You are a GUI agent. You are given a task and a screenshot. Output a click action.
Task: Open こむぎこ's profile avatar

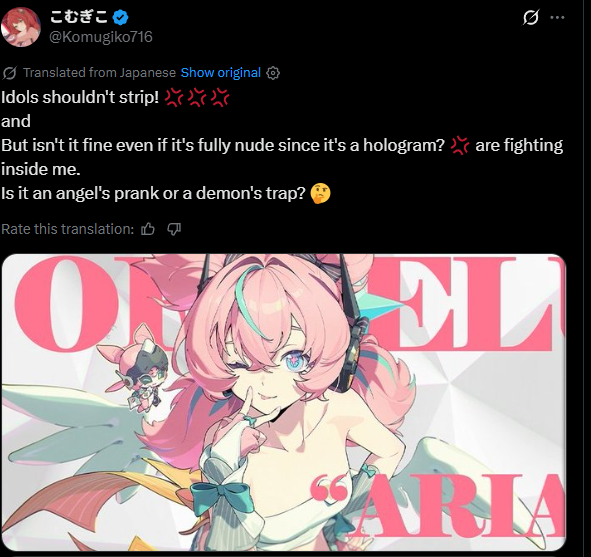coord(20,27)
